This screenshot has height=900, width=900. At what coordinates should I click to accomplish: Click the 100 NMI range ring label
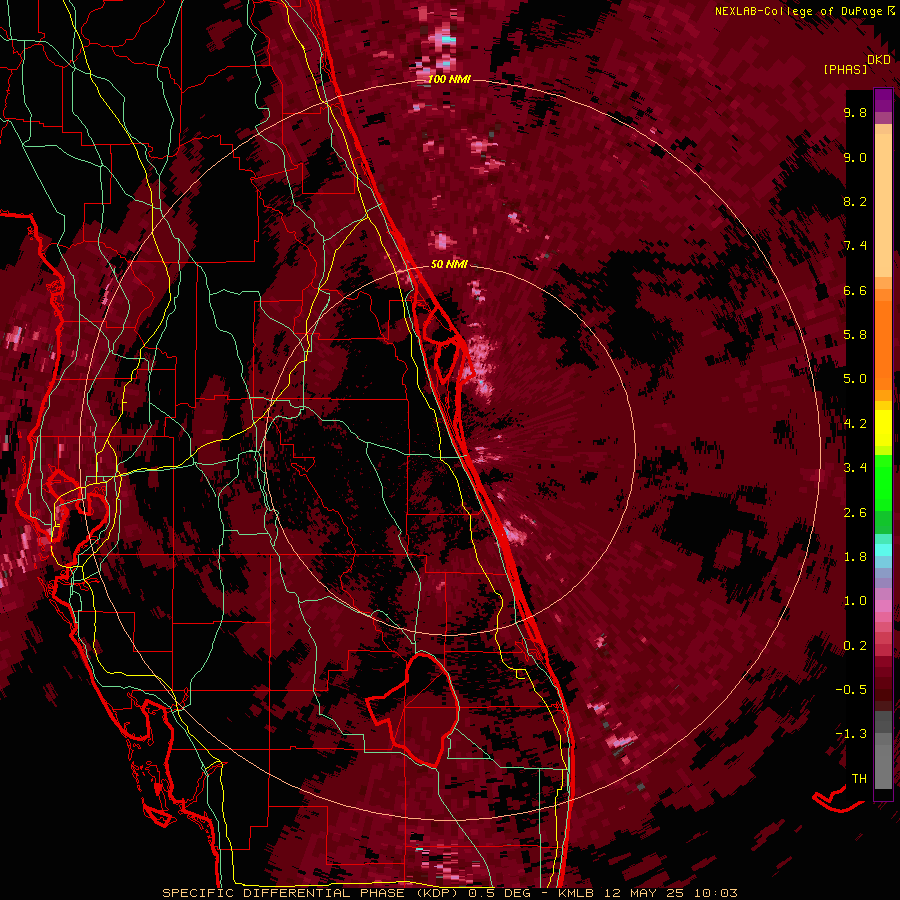click(449, 79)
